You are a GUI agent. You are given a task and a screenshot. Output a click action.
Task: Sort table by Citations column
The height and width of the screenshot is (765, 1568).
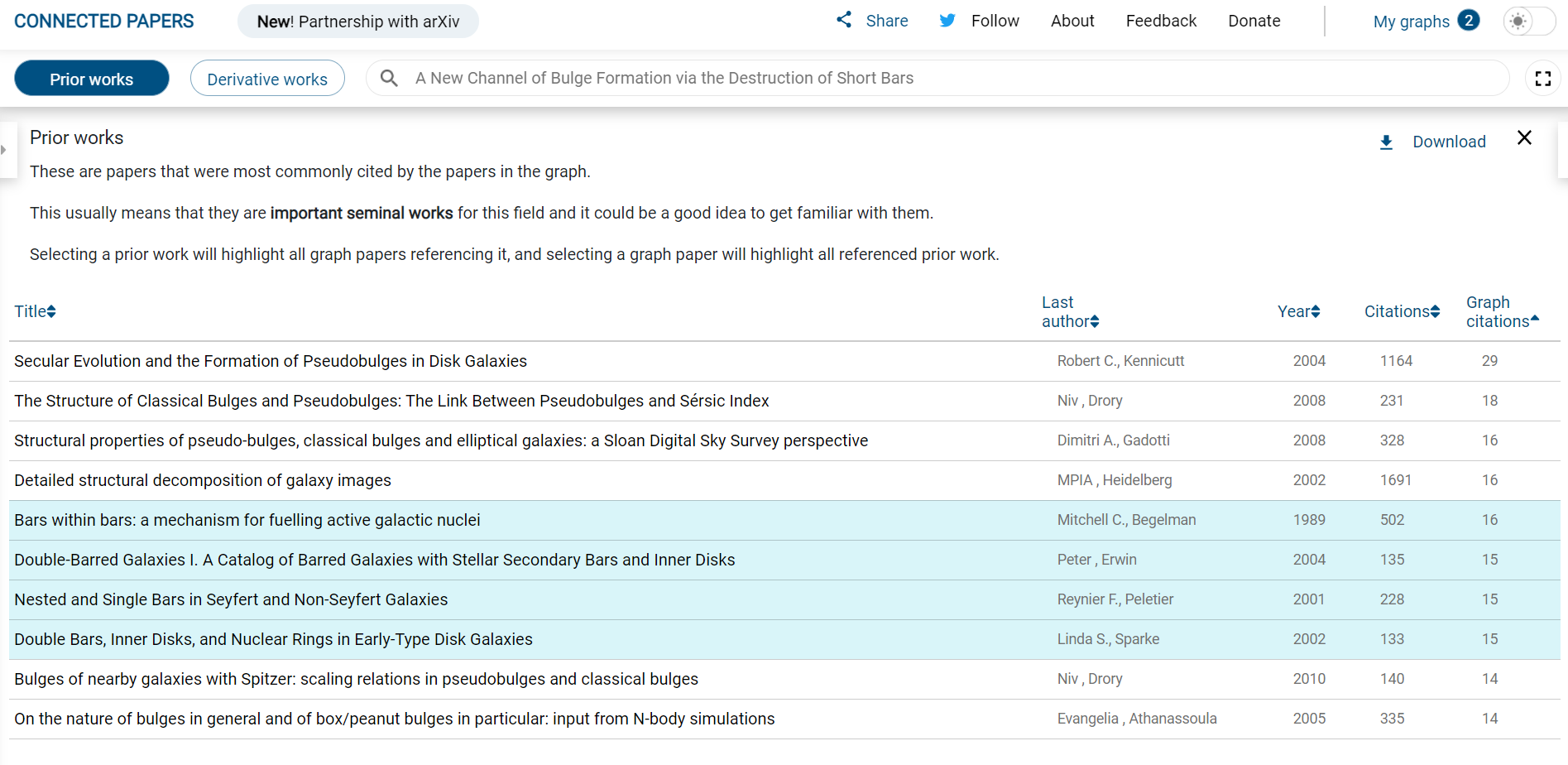[1402, 311]
